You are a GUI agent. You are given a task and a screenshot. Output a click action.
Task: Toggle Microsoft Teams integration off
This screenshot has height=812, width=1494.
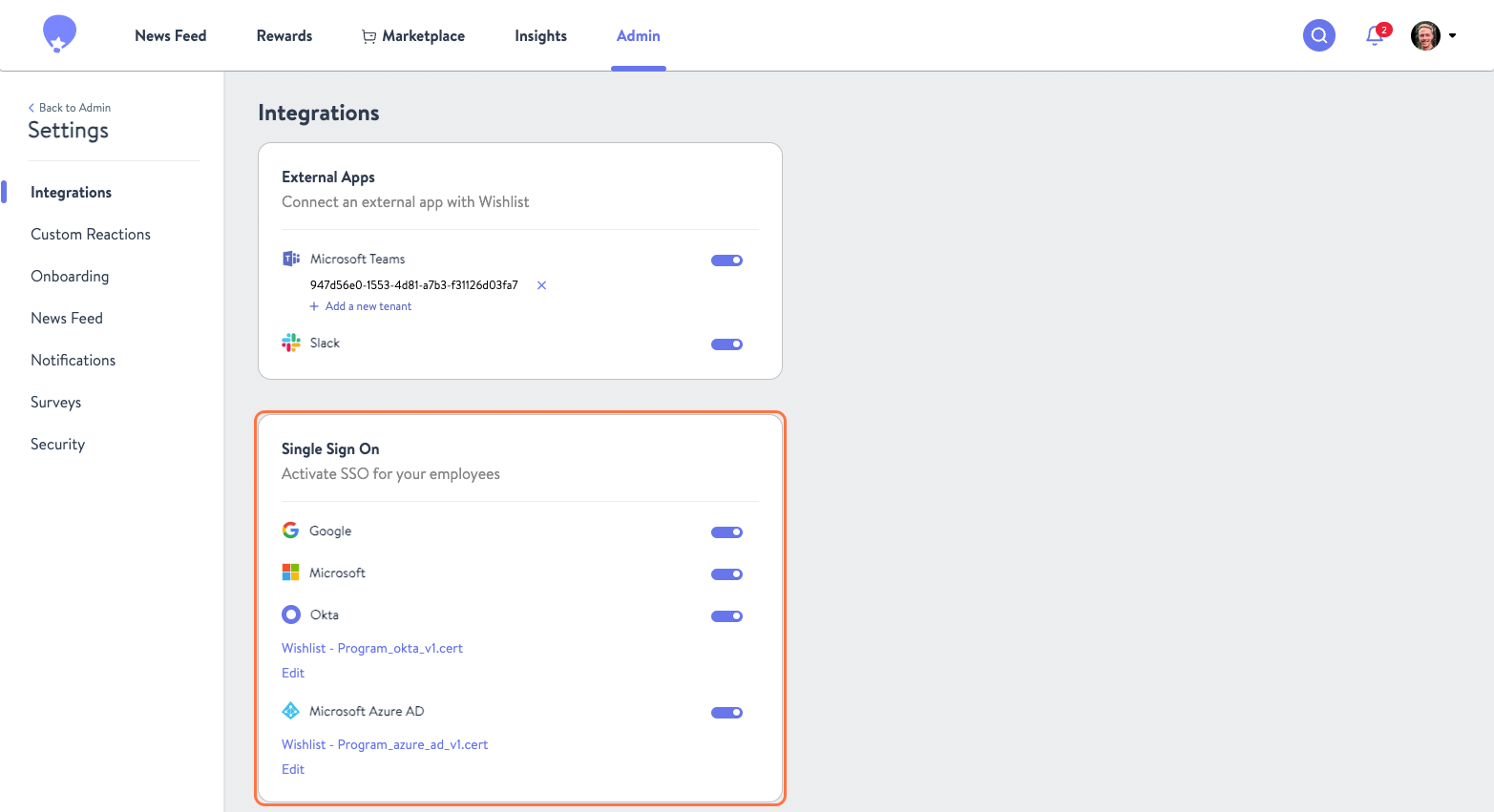click(x=726, y=260)
